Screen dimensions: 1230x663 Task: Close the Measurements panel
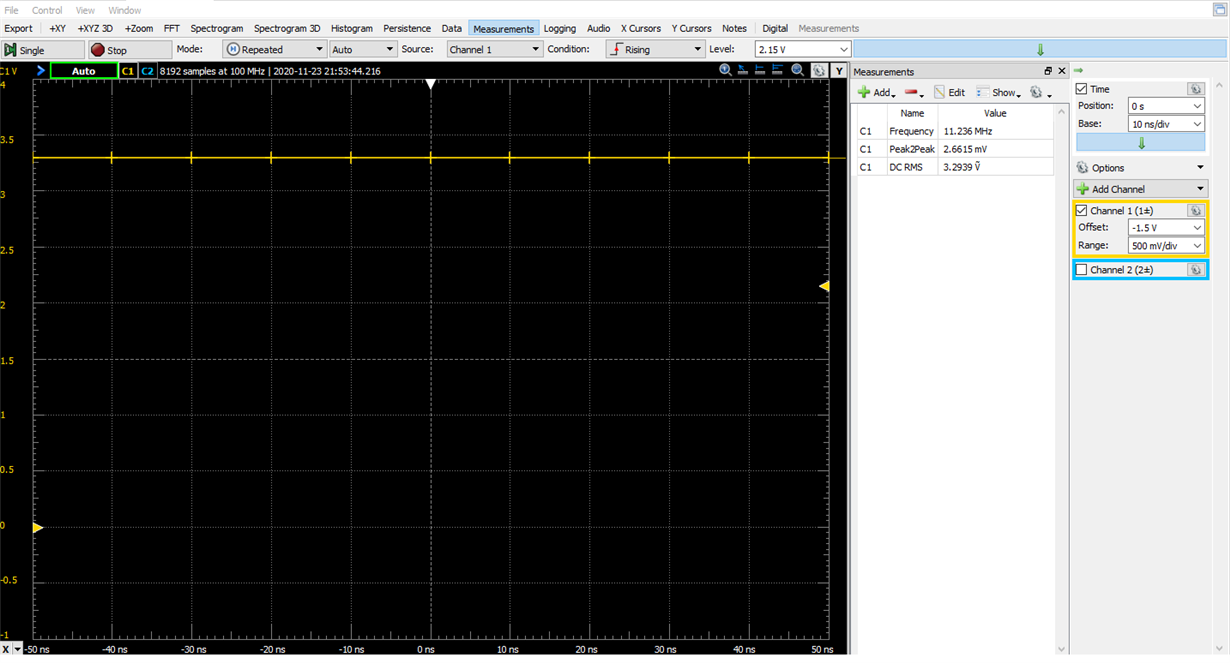pyautogui.click(x=1062, y=71)
